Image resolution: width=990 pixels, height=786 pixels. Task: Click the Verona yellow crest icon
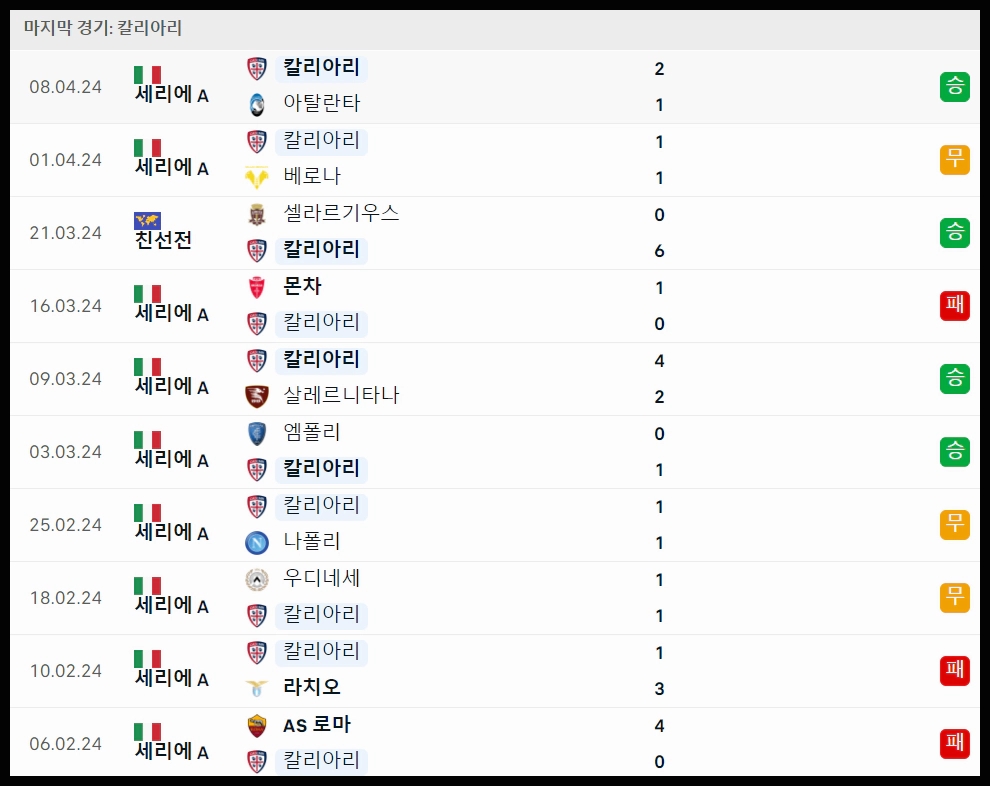pyautogui.click(x=256, y=177)
